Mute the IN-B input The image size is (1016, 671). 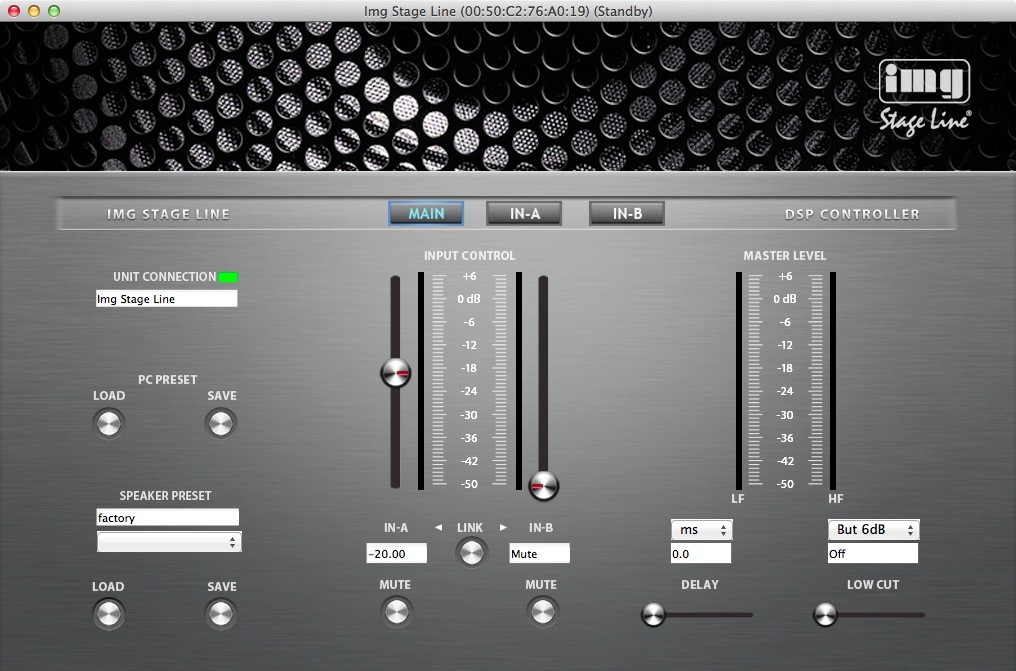[x=542, y=611]
